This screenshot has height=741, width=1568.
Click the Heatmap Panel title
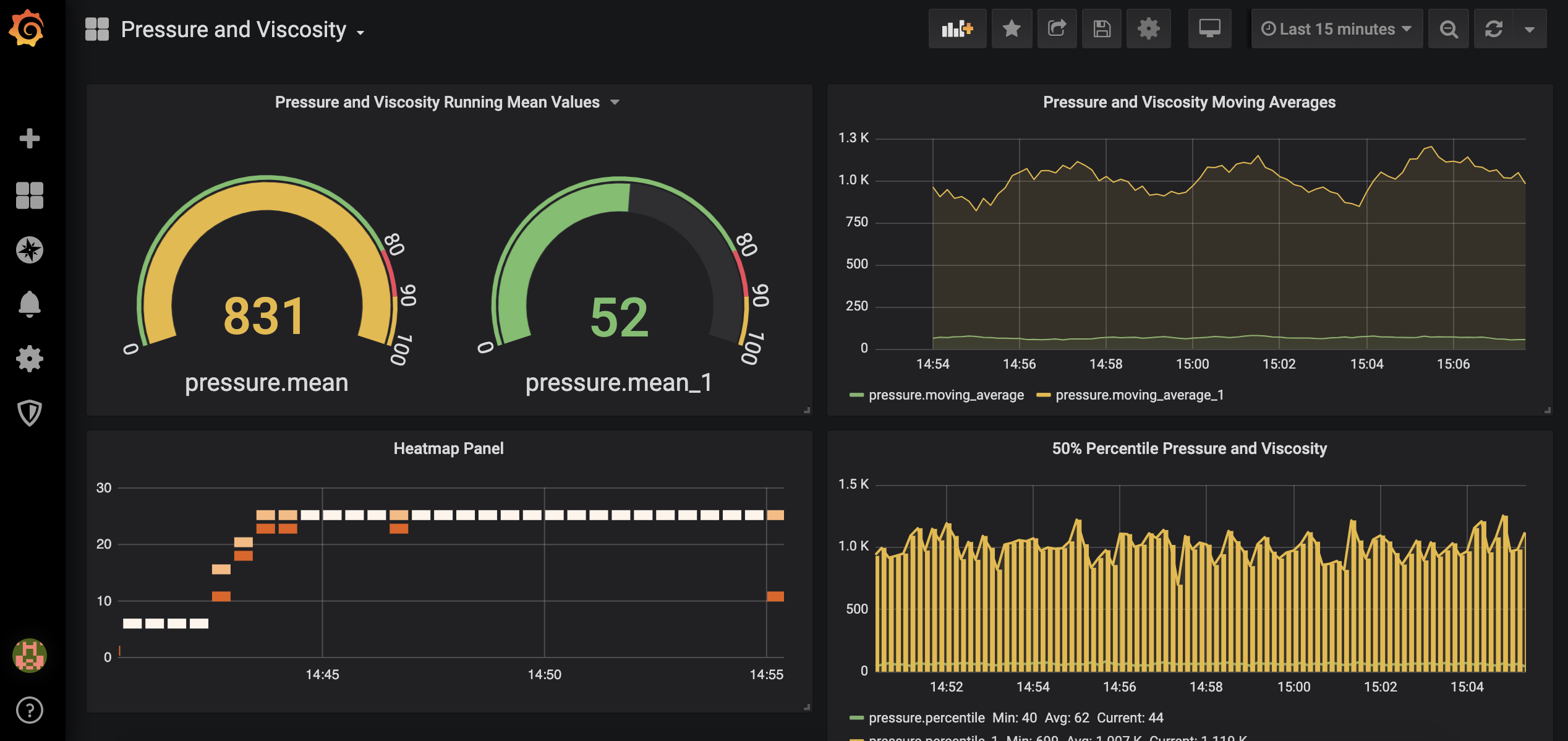tap(448, 448)
